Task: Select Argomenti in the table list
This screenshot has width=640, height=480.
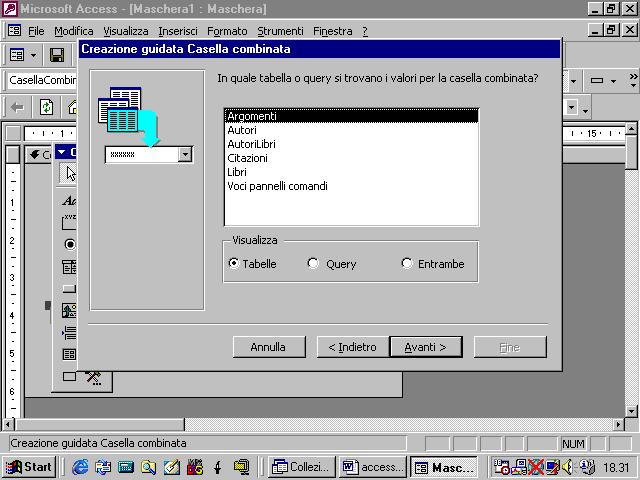Action: (351, 116)
